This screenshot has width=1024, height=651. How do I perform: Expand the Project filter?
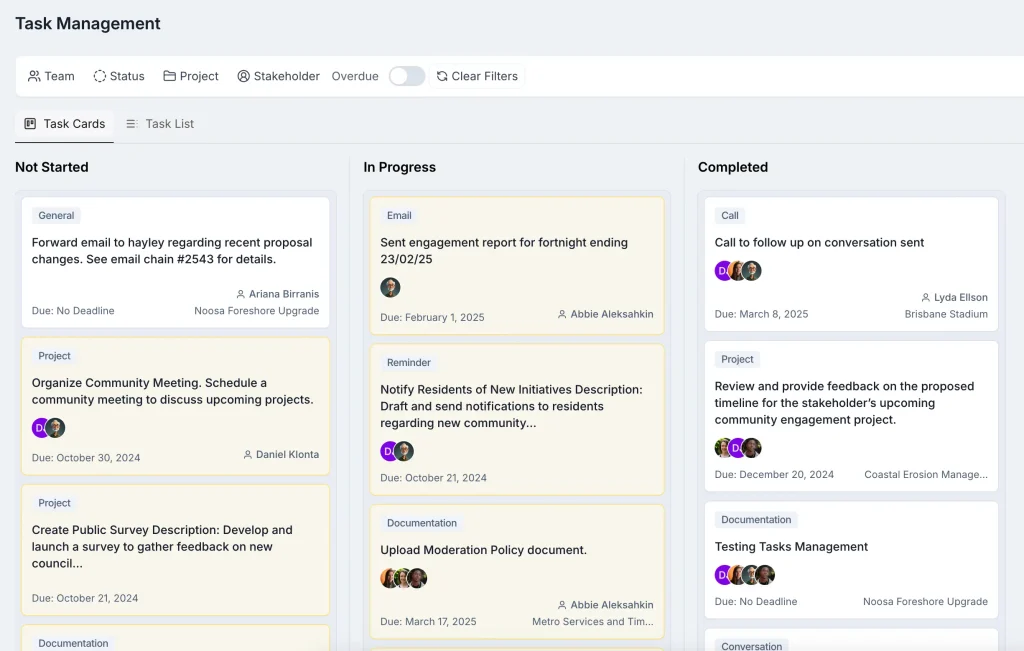click(x=191, y=76)
